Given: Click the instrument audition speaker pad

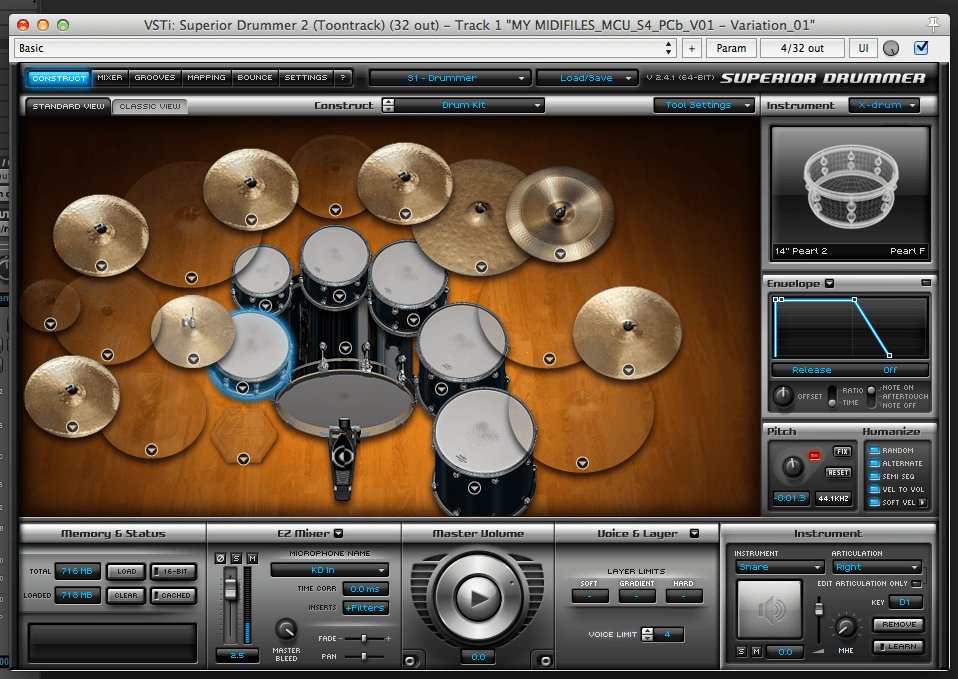Looking at the screenshot, I should point(770,609).
